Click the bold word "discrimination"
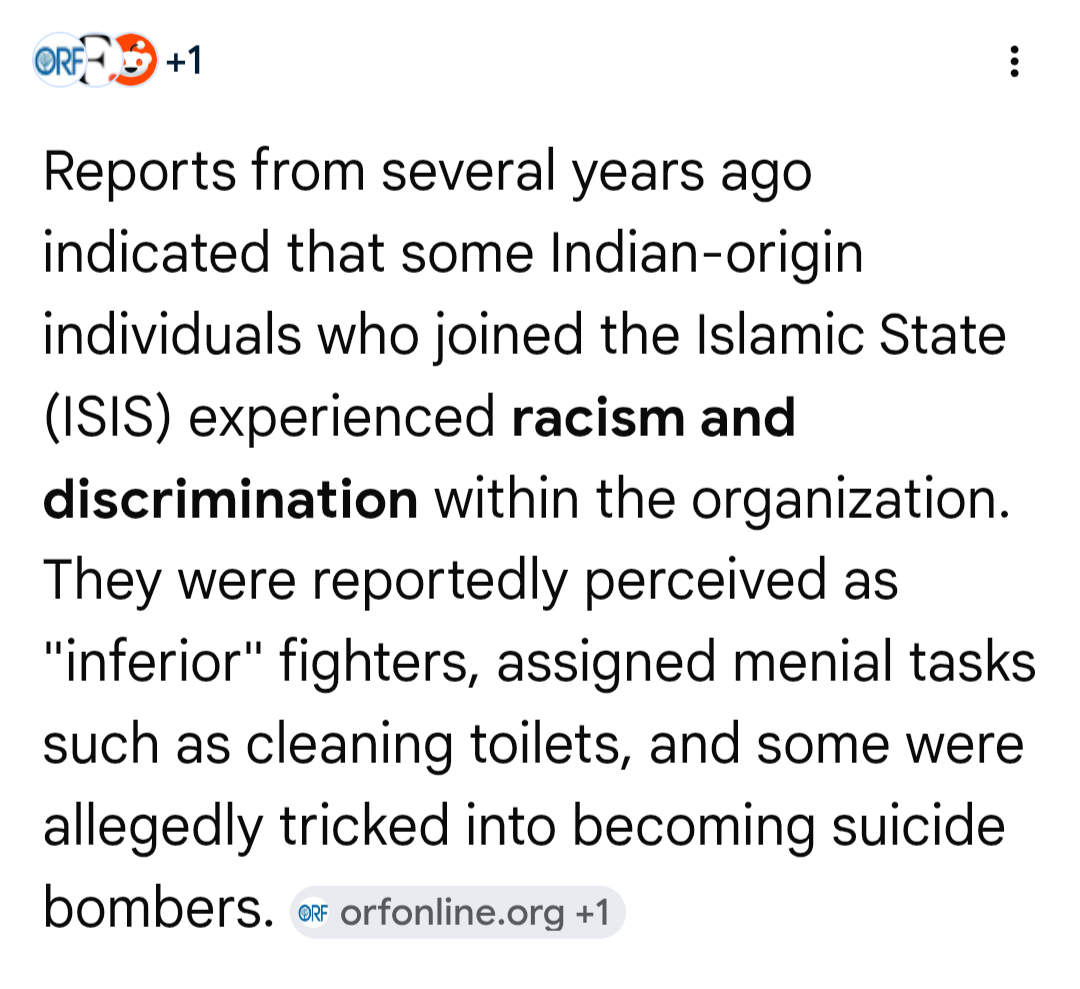Screen dimensions: 1080x989 coord(230,499)
